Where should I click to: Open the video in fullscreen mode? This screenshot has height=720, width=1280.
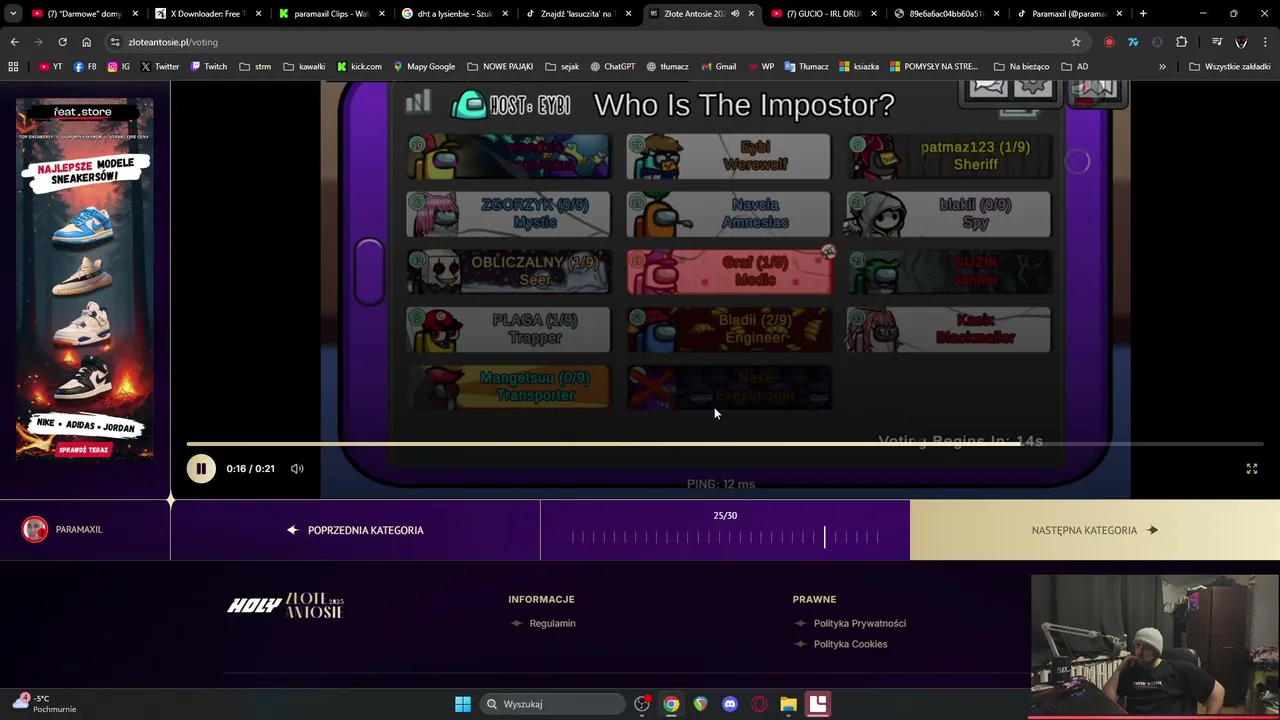(x=1251, y=468)
